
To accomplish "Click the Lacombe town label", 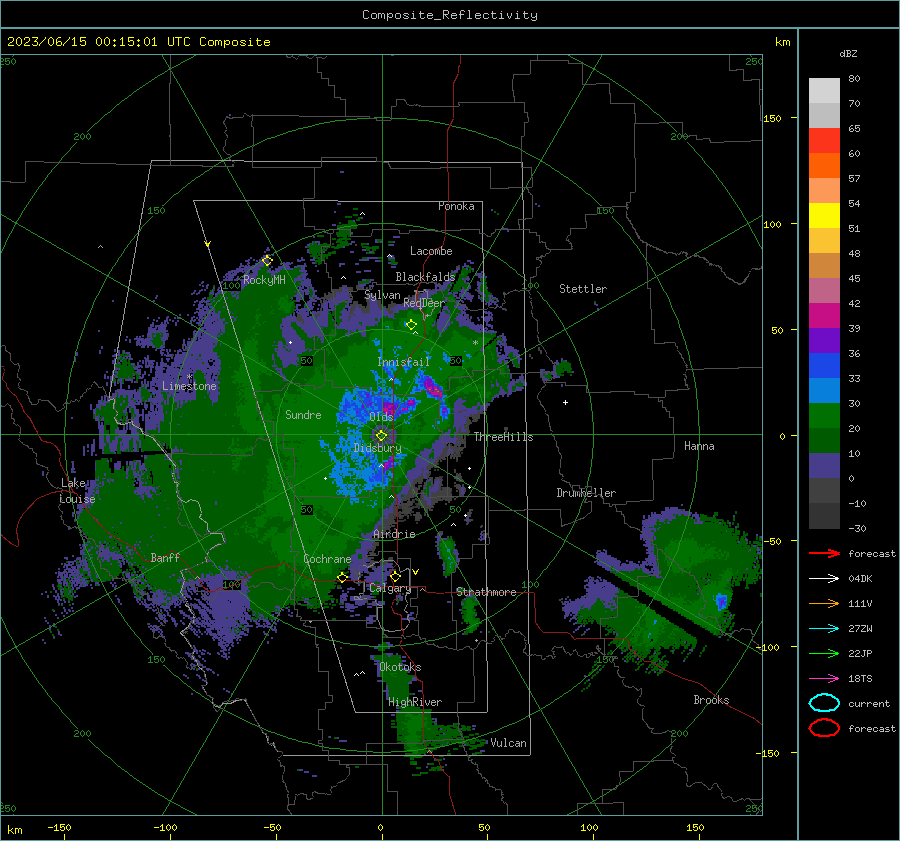I will point(431,251).
